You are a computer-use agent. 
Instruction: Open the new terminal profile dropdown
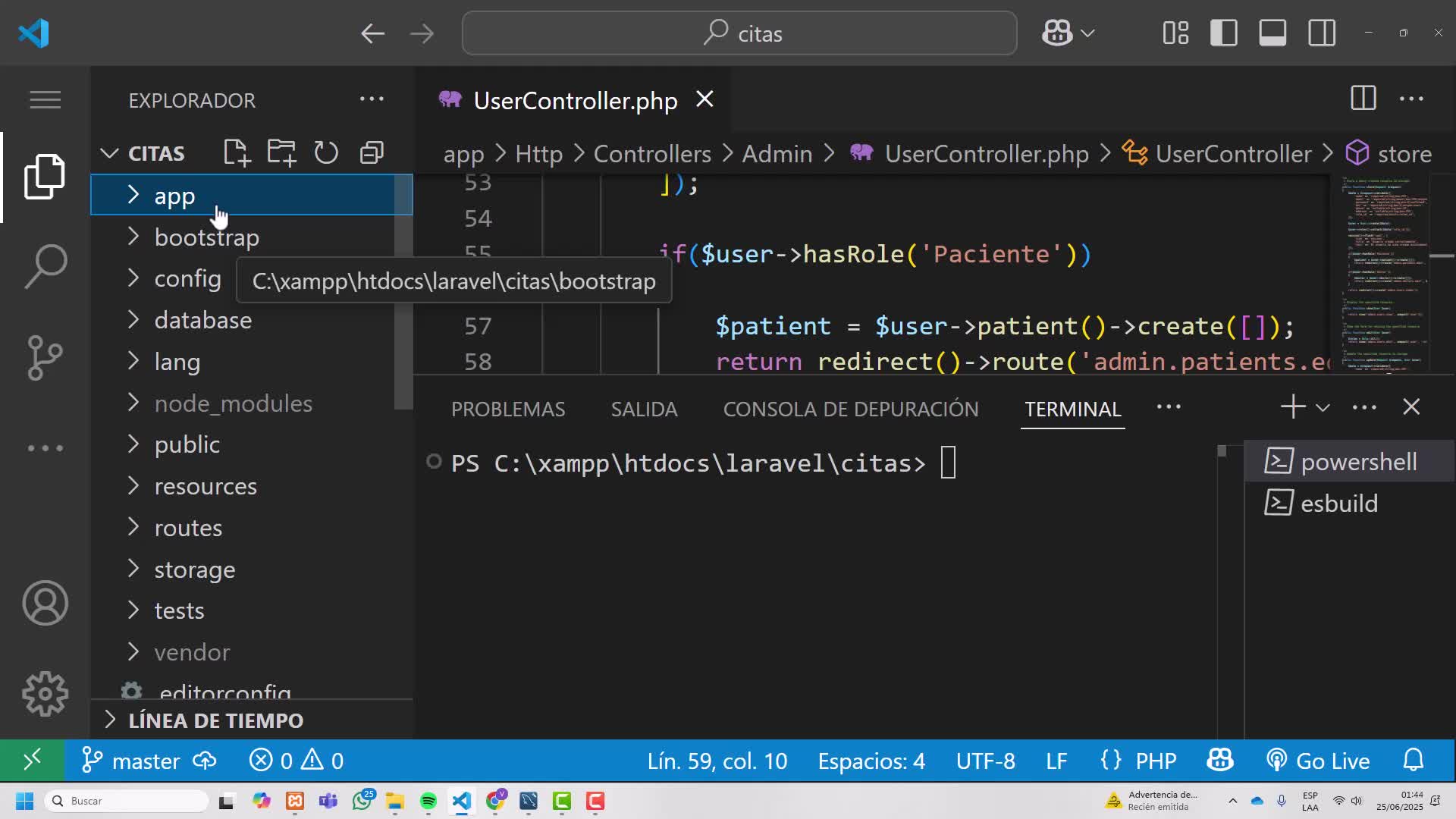[x=1323, y=407]
